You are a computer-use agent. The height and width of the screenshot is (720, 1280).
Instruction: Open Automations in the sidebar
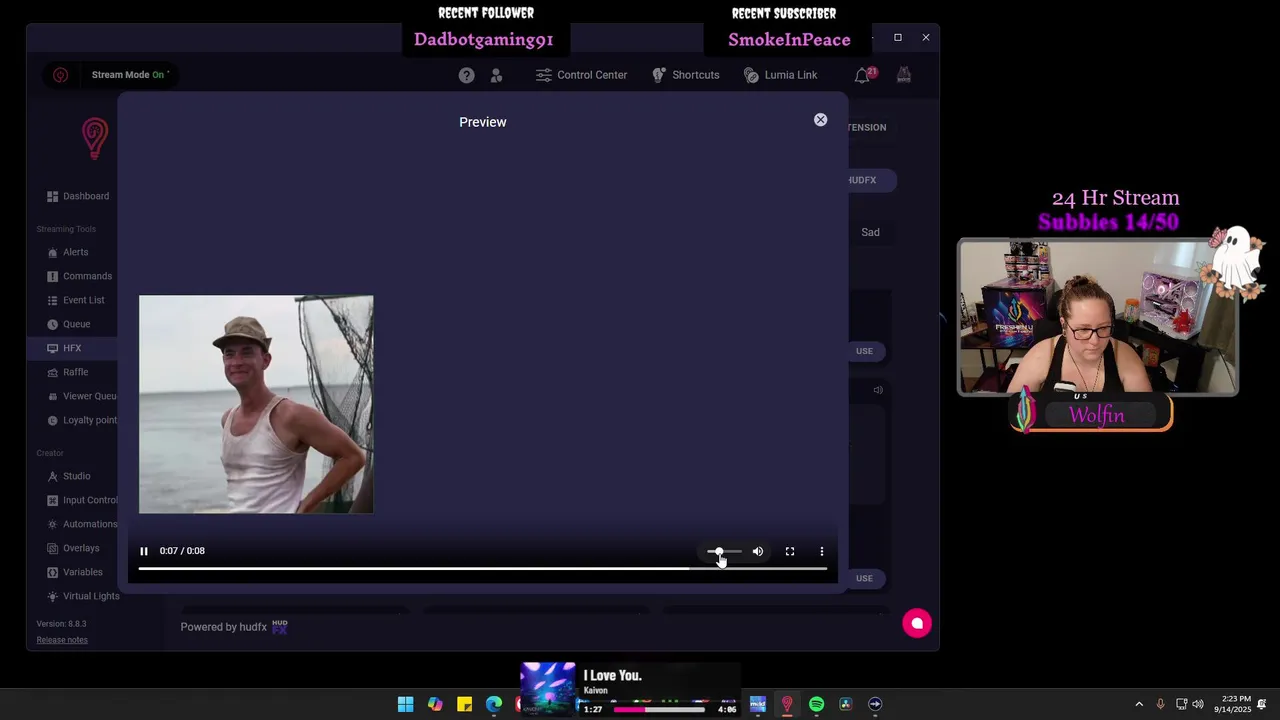tap(82, 524)
